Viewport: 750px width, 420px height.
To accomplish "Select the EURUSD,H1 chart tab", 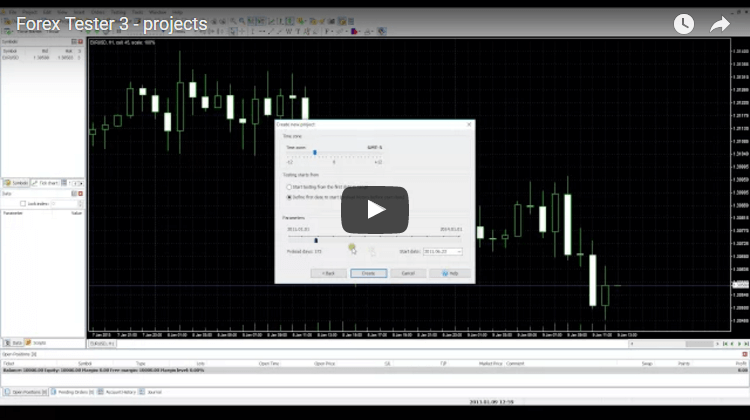I will click(102, 343).
